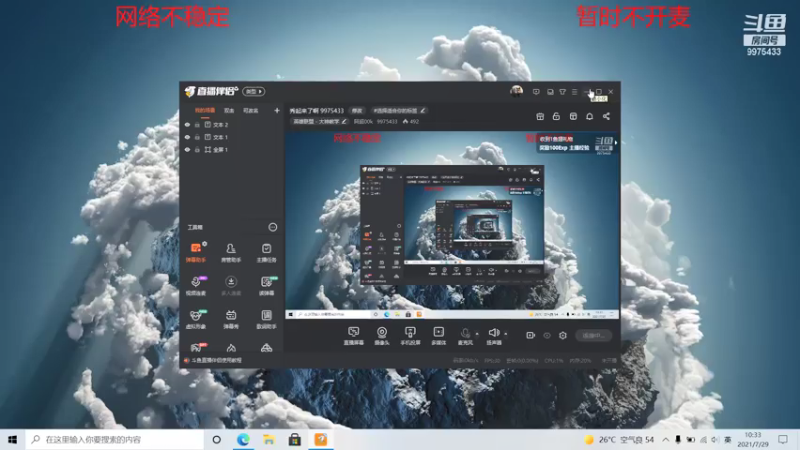Open the 弹幕助手 danmaku assistant tool
The image size is (800, 450).
click(196, 252)
